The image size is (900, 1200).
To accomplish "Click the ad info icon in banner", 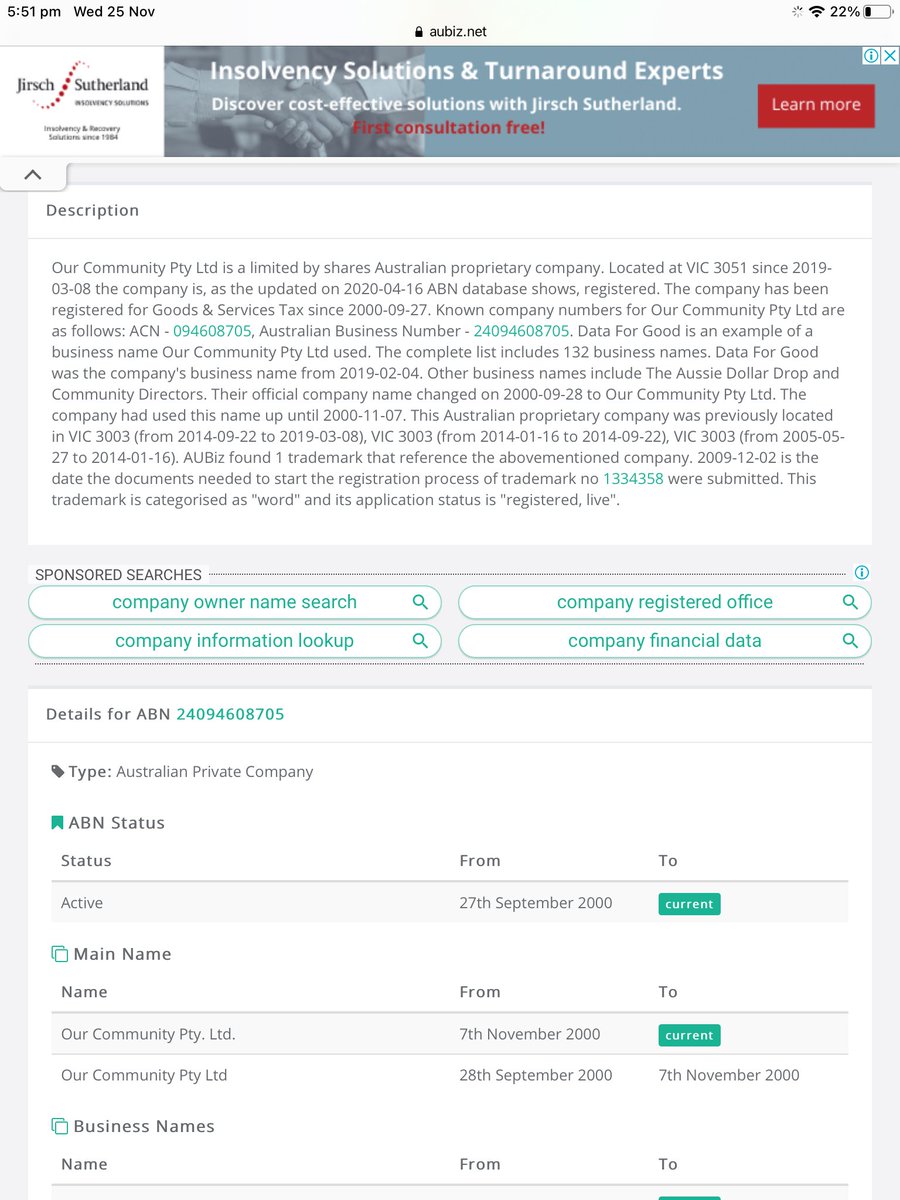I will coord(870,56).
